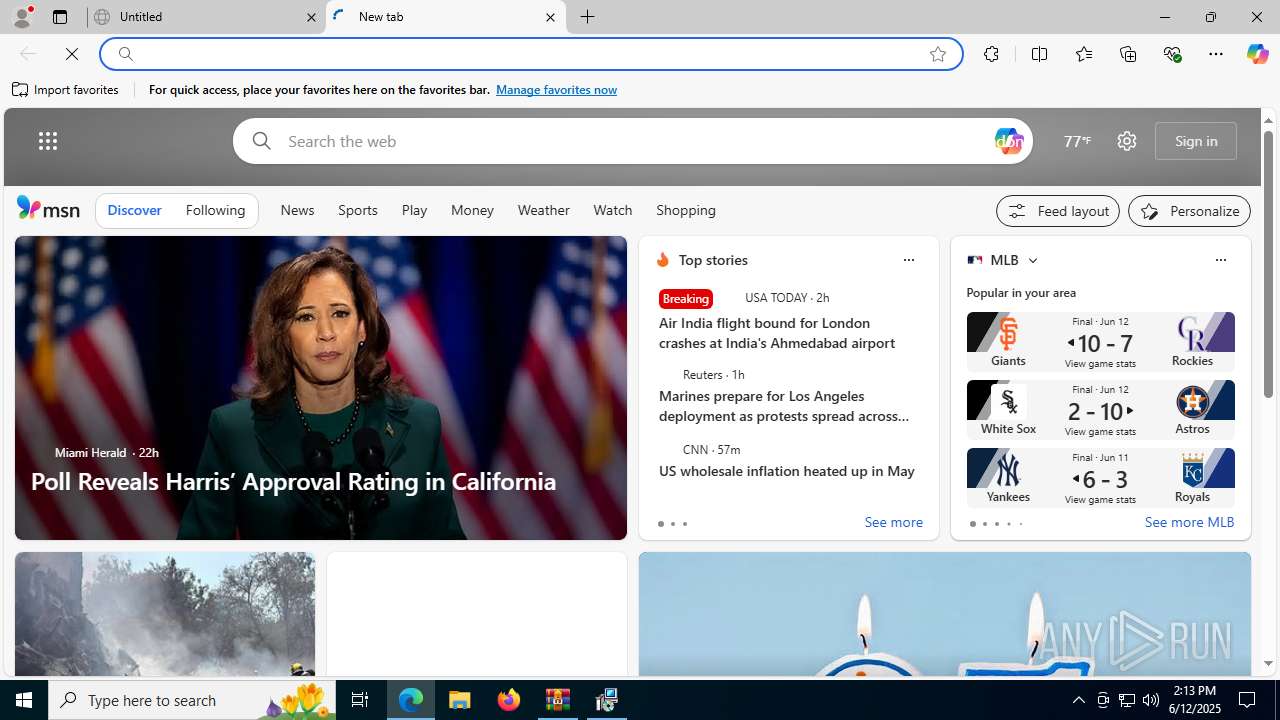Open the News menu item
Viewport: 1280px width, 720px height.
(297, 210)
